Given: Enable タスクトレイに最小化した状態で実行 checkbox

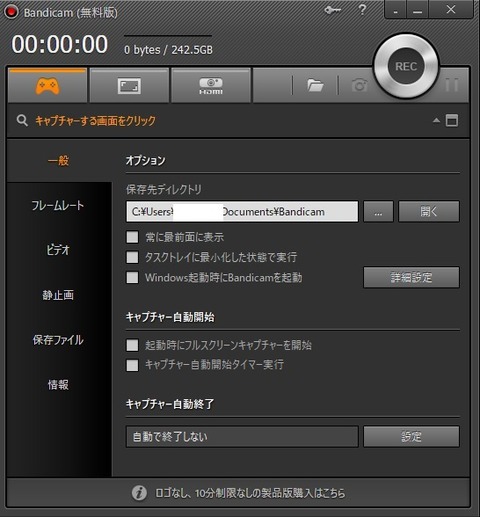Looking at the screenshot, I should pyautogui.click(x=132, y=257).
